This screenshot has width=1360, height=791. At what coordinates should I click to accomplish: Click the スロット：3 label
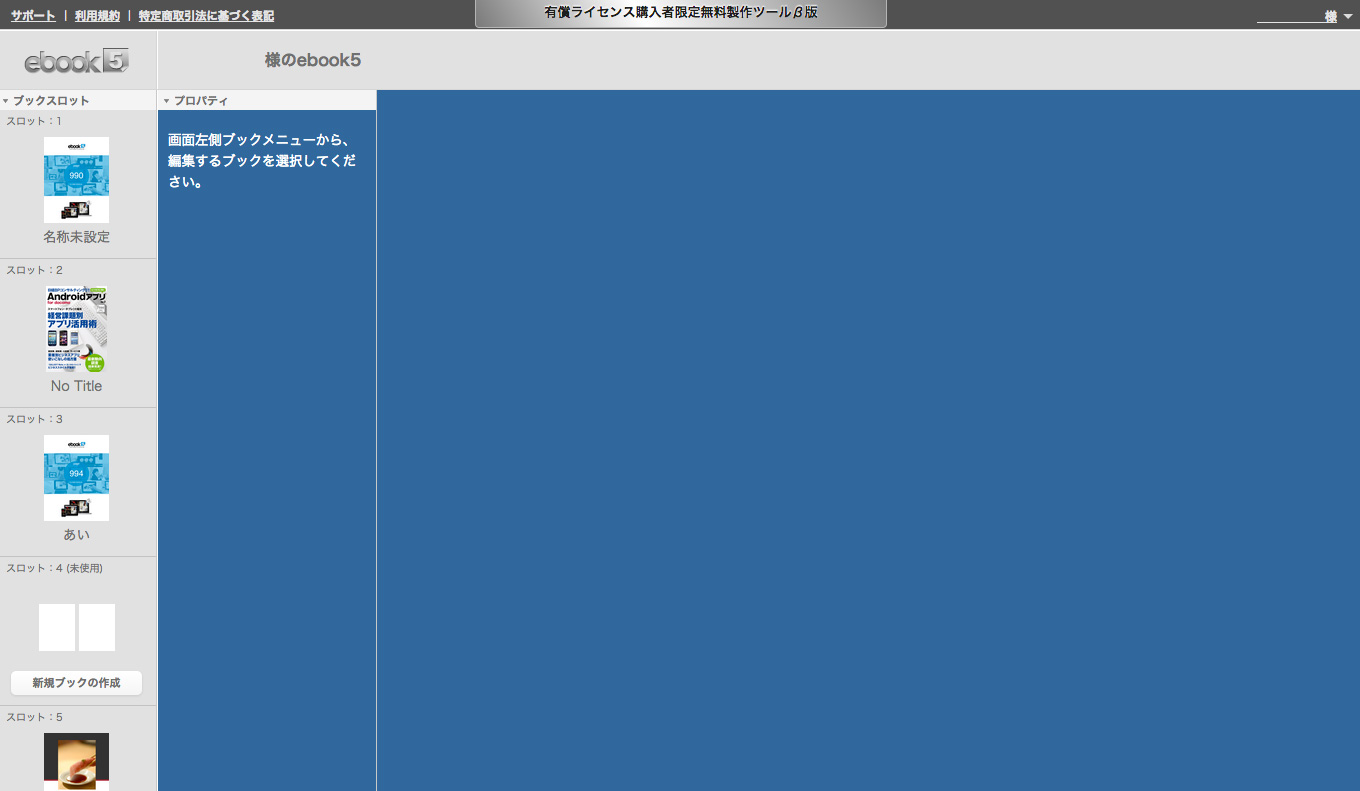click(34, 419)
